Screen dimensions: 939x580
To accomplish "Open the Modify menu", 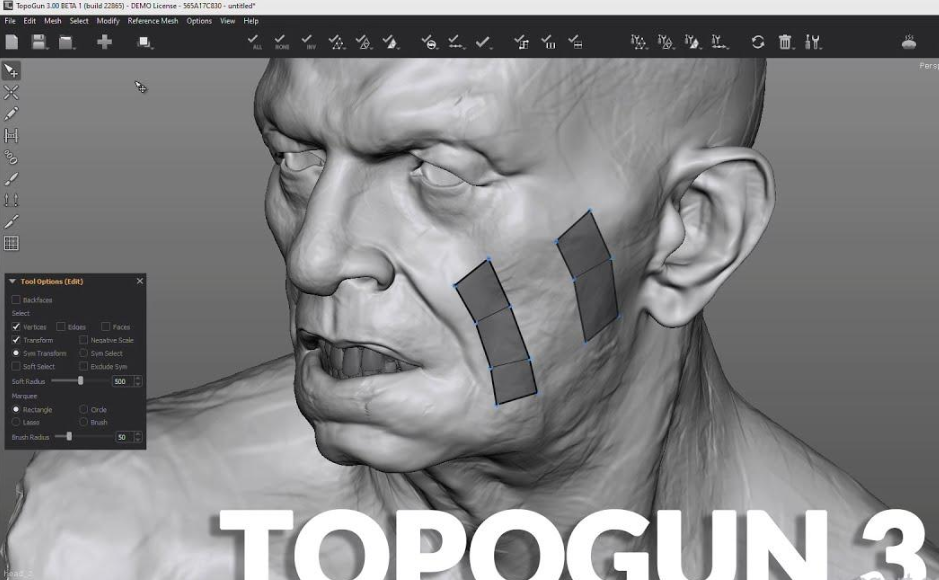I will coord(108,21).
